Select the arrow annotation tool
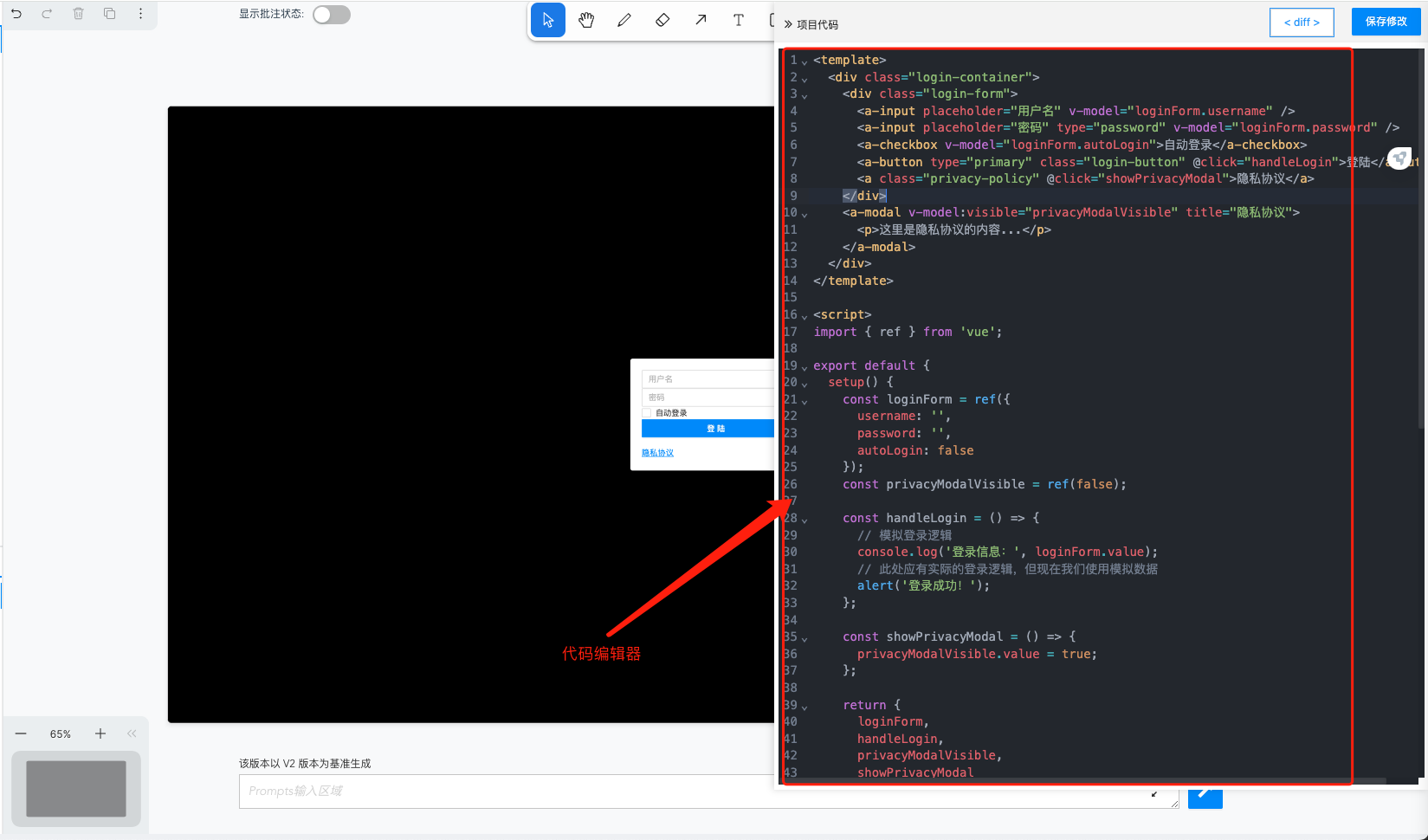 [701, 20]
